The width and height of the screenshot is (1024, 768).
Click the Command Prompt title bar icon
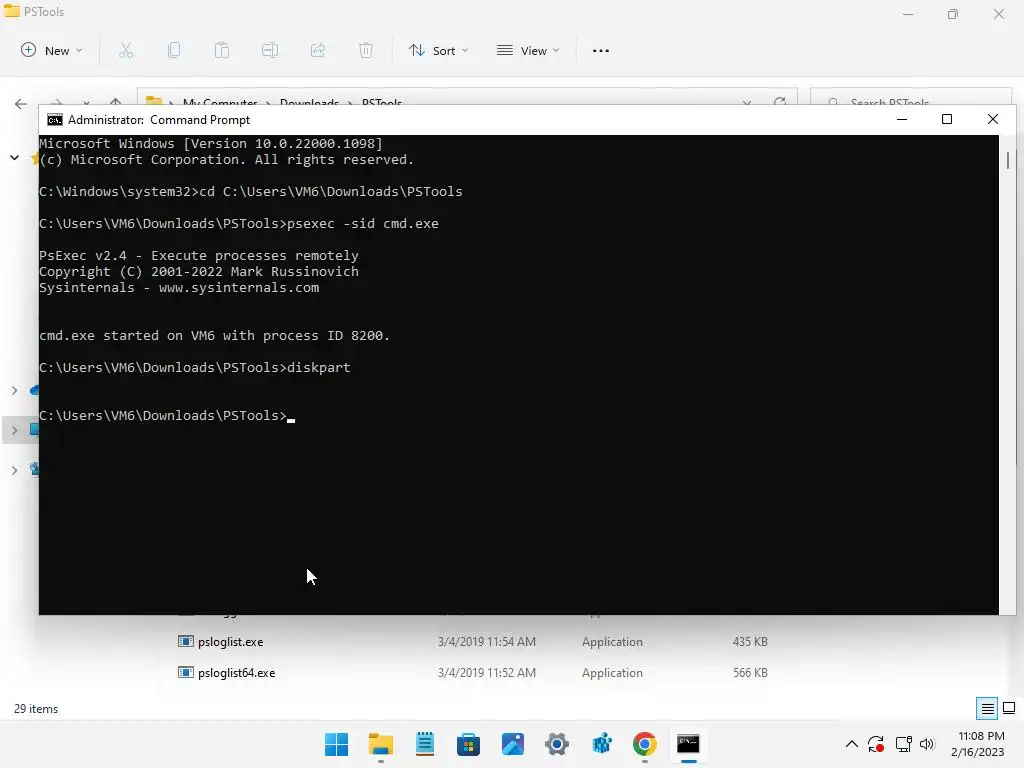coord(55,120)
